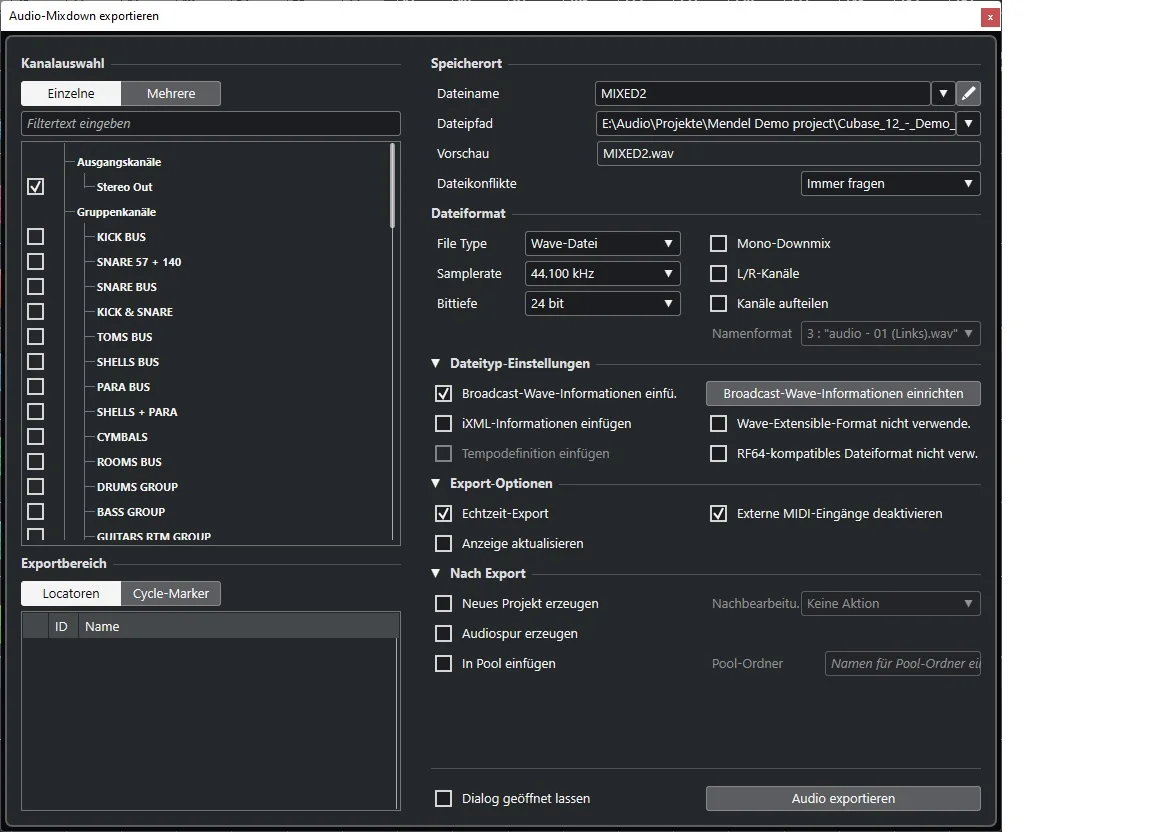Open the Samplerate 44.100 kHz dropdown
Viewport: 1152px width, 832px height.
(x=602, y=273)
